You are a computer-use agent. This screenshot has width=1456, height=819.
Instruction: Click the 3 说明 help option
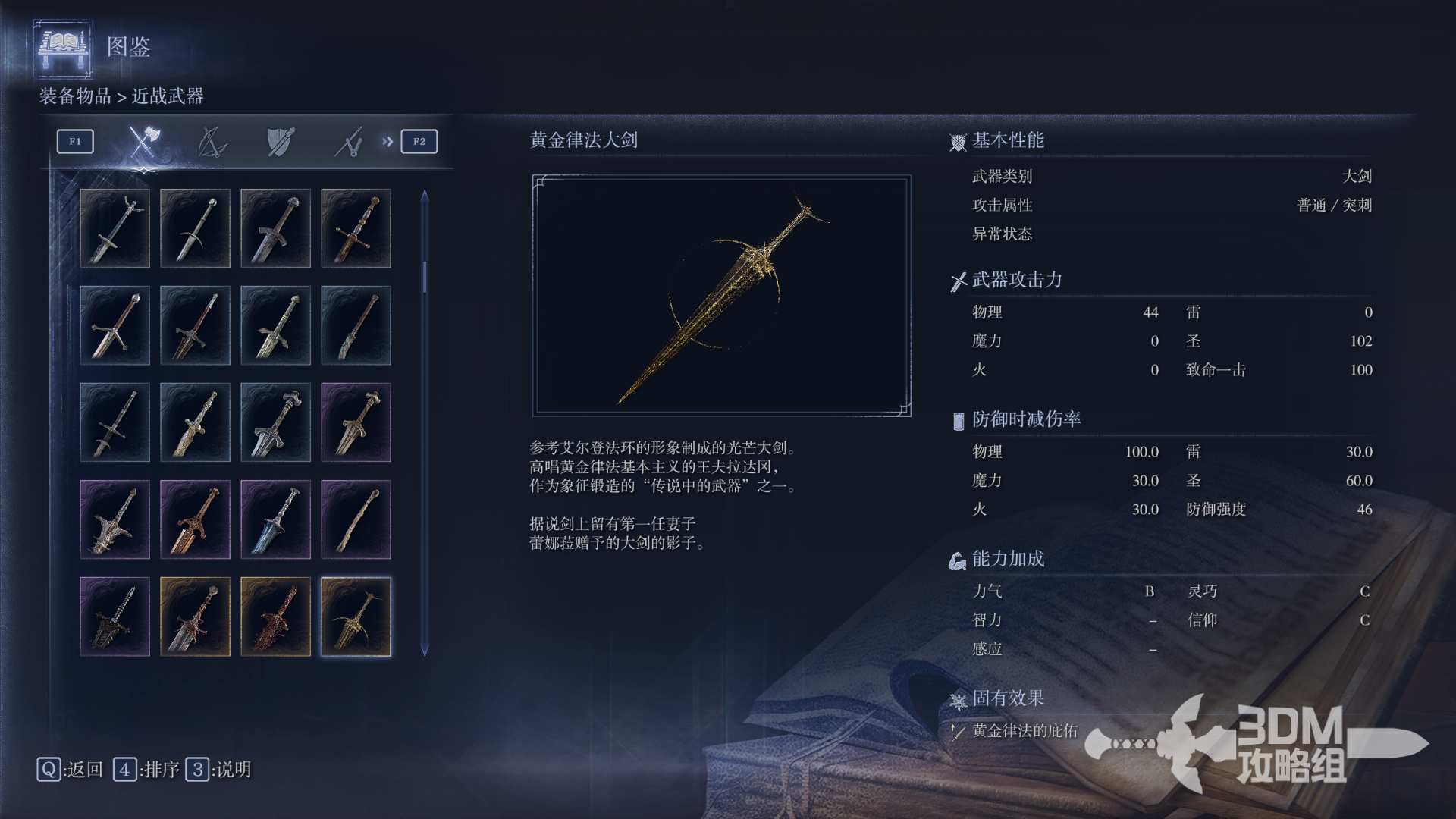tap(218, 770)
